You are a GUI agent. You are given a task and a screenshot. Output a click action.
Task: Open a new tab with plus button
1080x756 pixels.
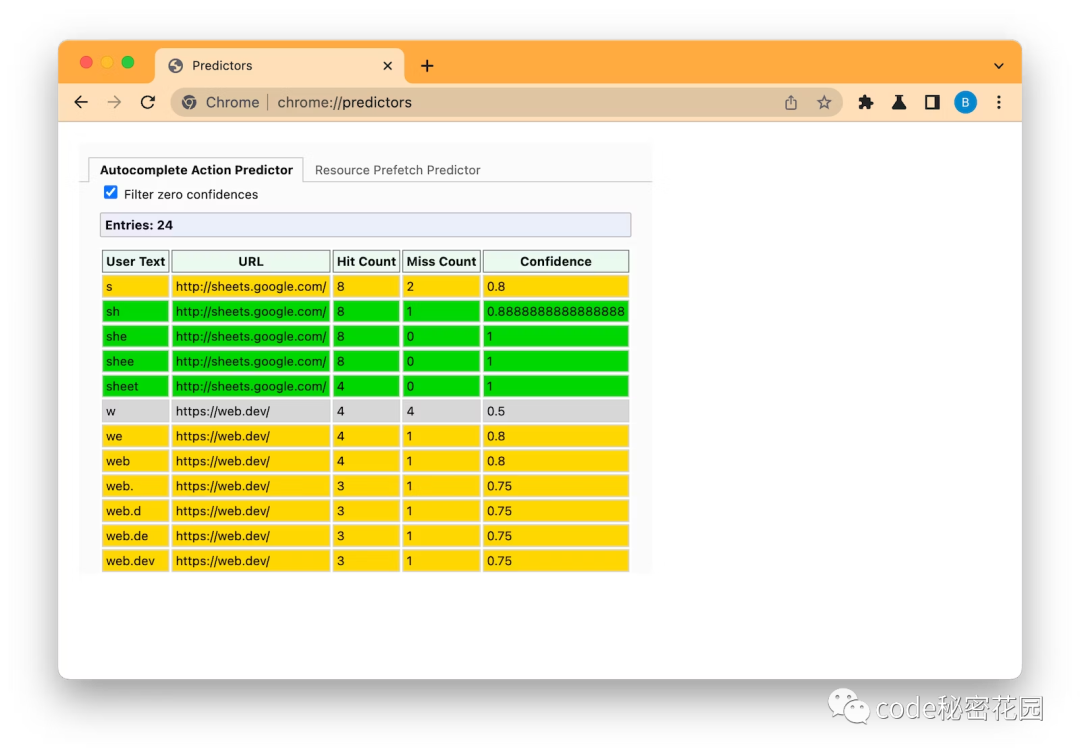[x=427, y=66]
